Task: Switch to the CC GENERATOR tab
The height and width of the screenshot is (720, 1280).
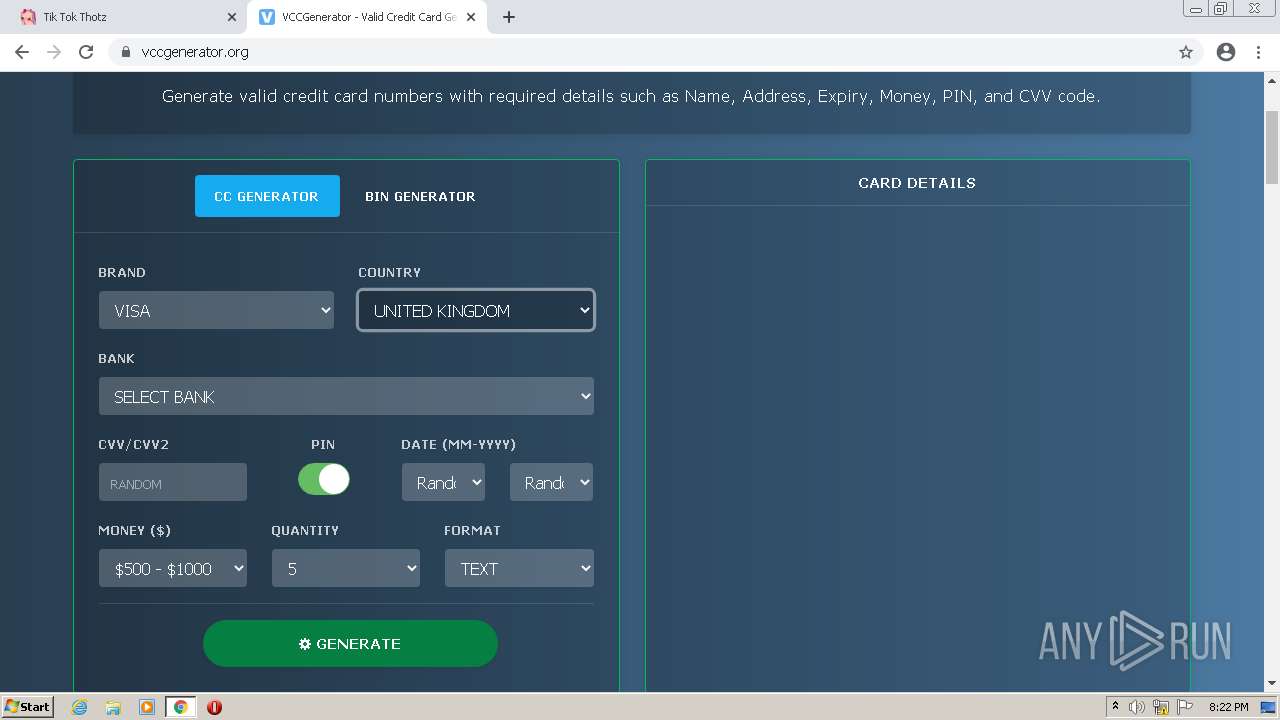Action: [x=267, y=196]
